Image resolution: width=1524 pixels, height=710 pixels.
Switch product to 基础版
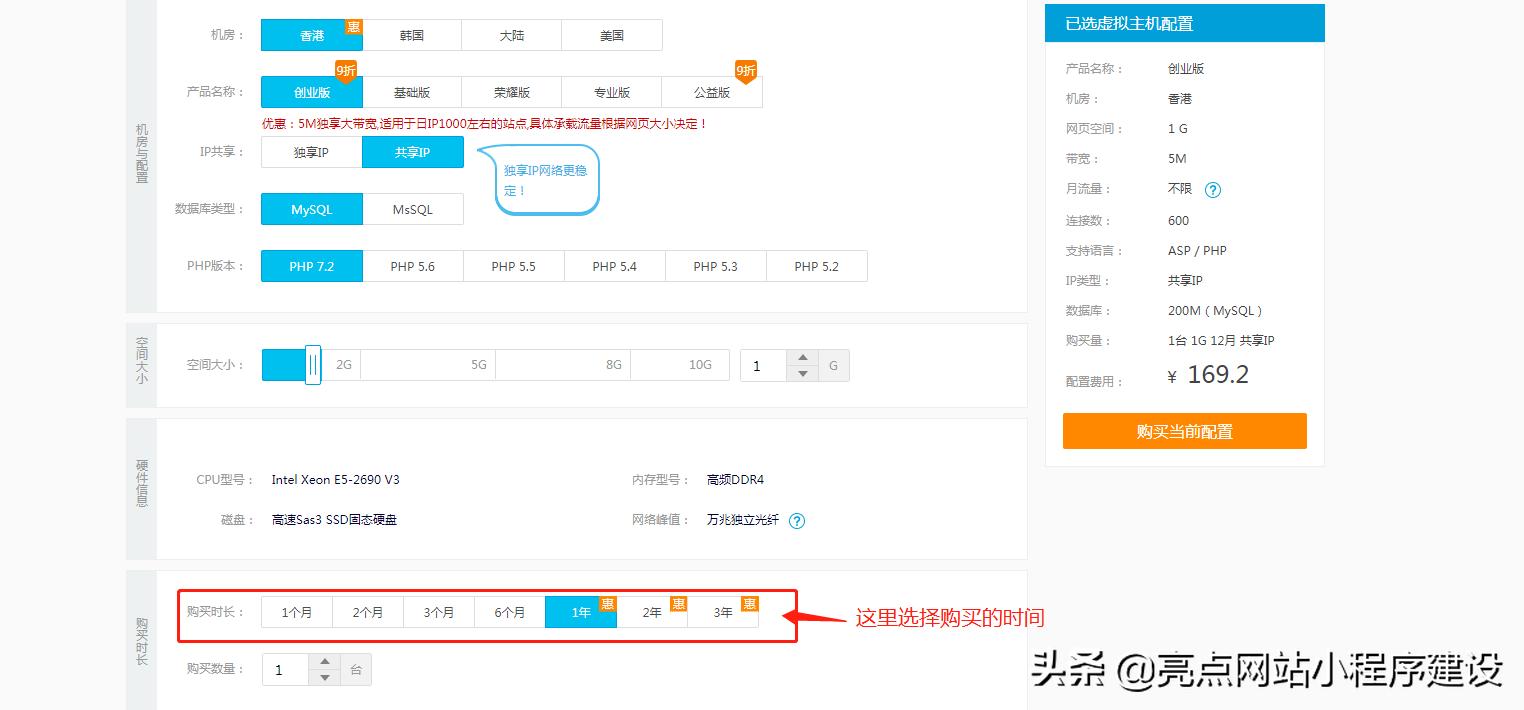coord(411,91)
